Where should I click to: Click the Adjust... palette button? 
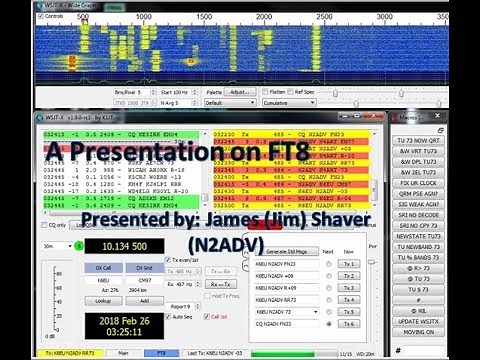coord(240,92)
